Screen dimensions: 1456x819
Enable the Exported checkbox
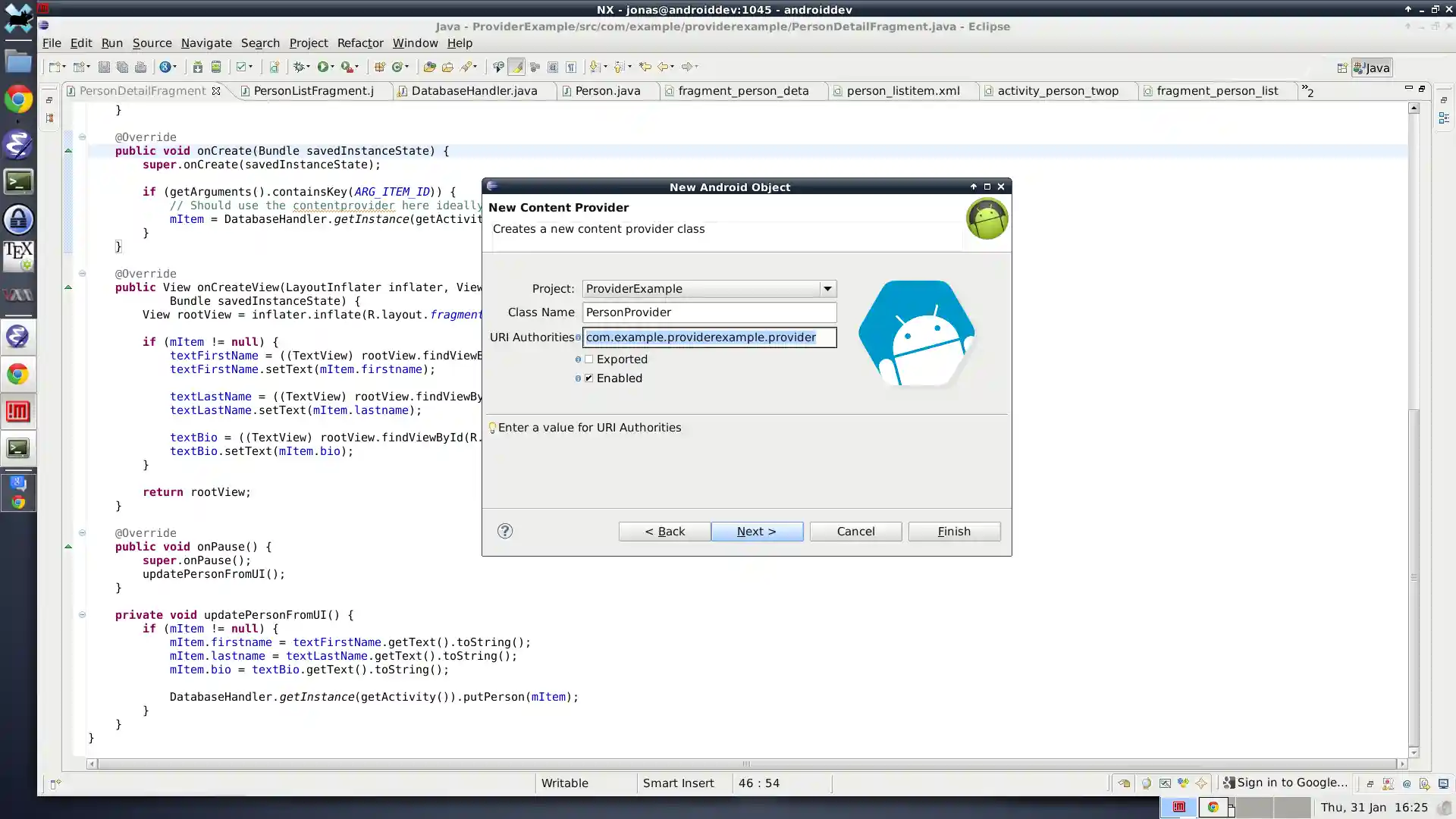click(x=589, y=359)
